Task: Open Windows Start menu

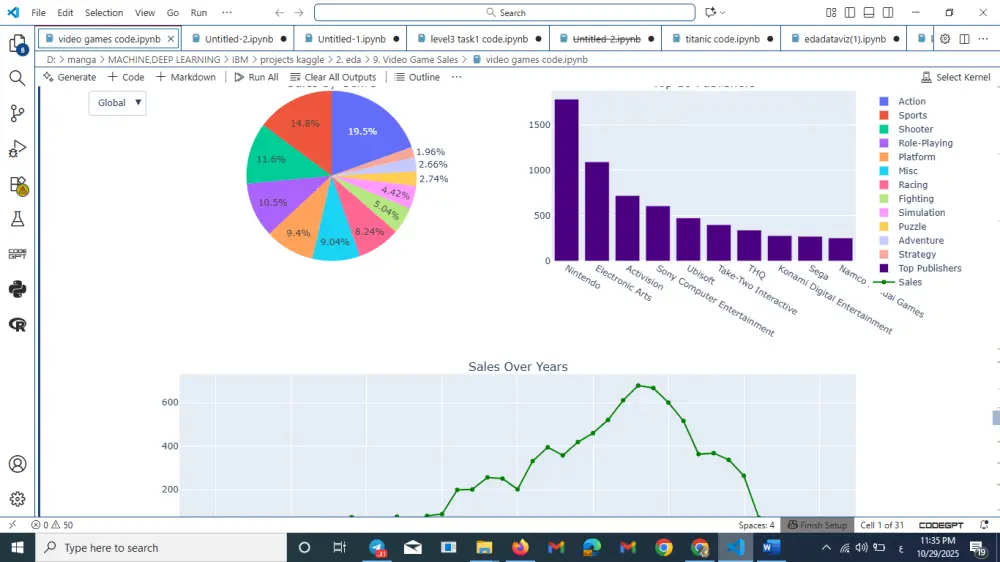Action: click(17, 547)
